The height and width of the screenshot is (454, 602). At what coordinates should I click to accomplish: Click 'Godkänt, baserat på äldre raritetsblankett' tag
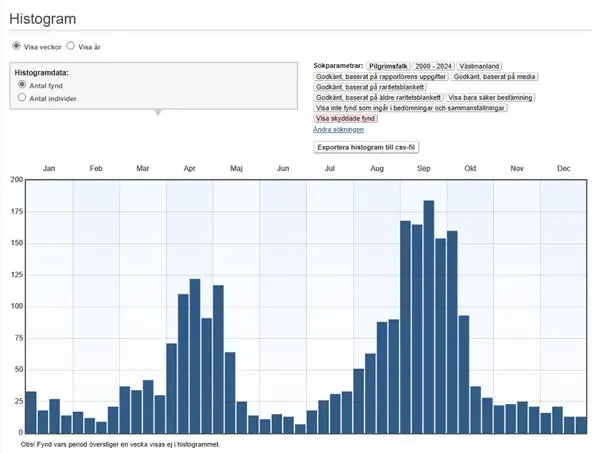(x=378, y=98)
